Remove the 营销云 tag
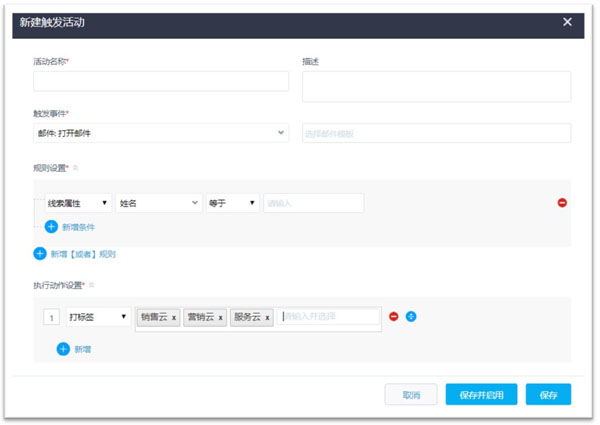 pyautogui.click(x=220, y=318)
